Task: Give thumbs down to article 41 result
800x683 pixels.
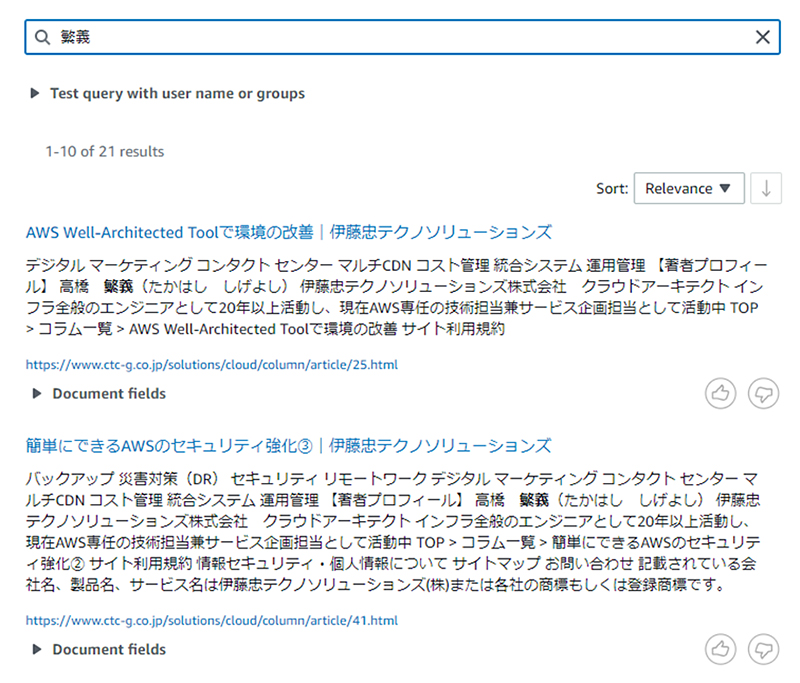Action: pyautogui.click(x=763, y=649)
